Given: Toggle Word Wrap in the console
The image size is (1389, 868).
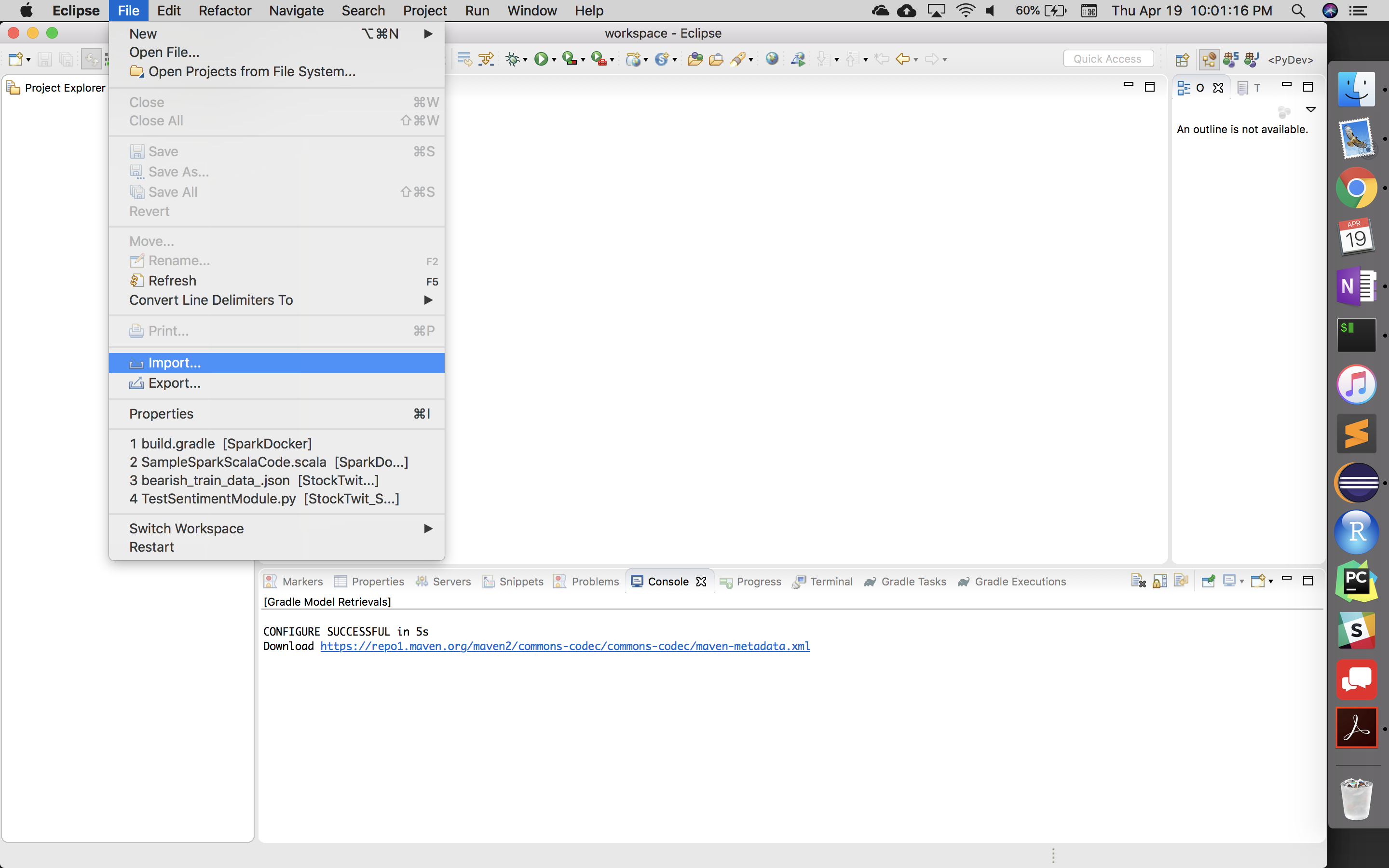Looking at the screenshot, I should pyautogui.click(x=1181, y=581).
